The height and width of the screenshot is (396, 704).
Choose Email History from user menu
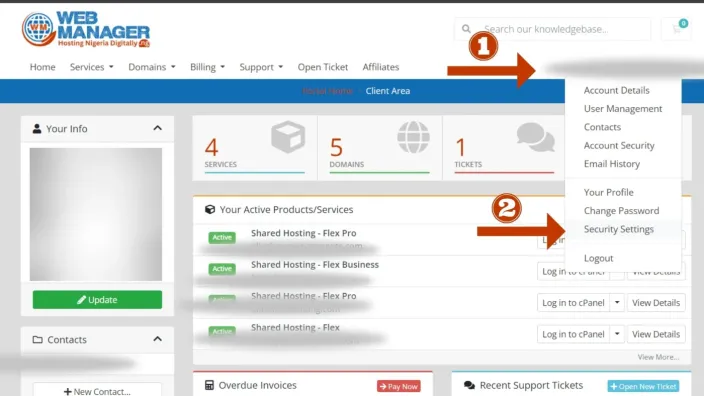[x=612, y=164]
